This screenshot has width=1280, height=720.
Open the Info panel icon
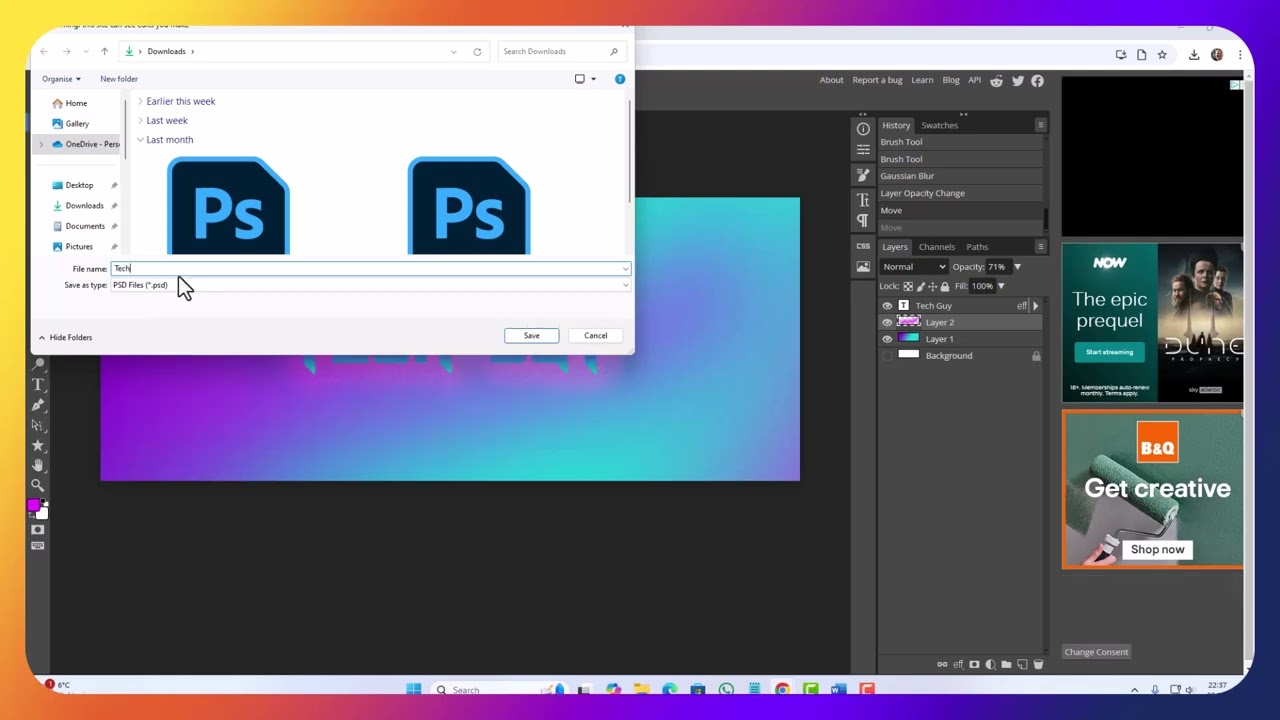tap(863, 129)
